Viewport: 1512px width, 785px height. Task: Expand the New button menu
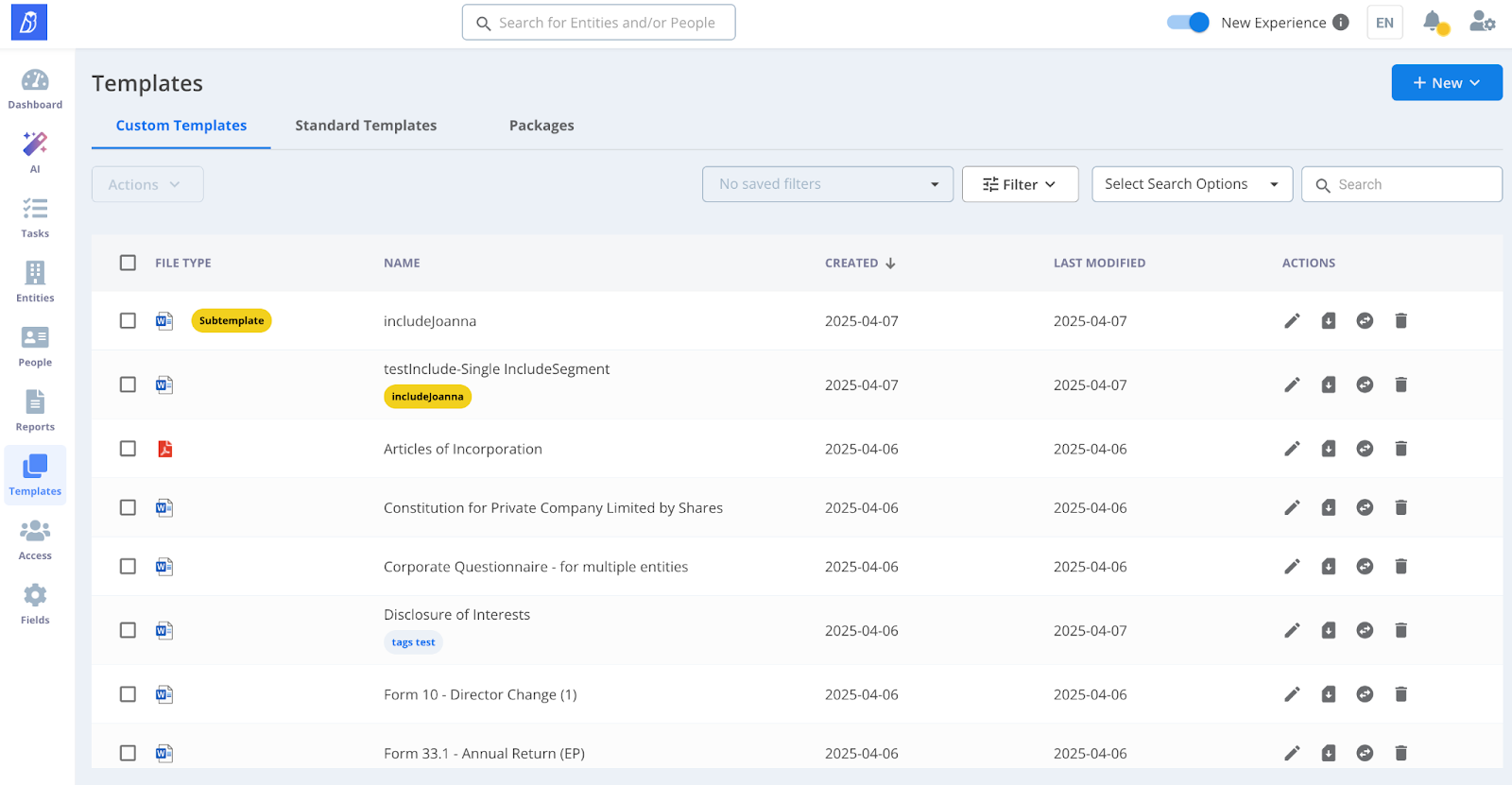click(1447, 82)
